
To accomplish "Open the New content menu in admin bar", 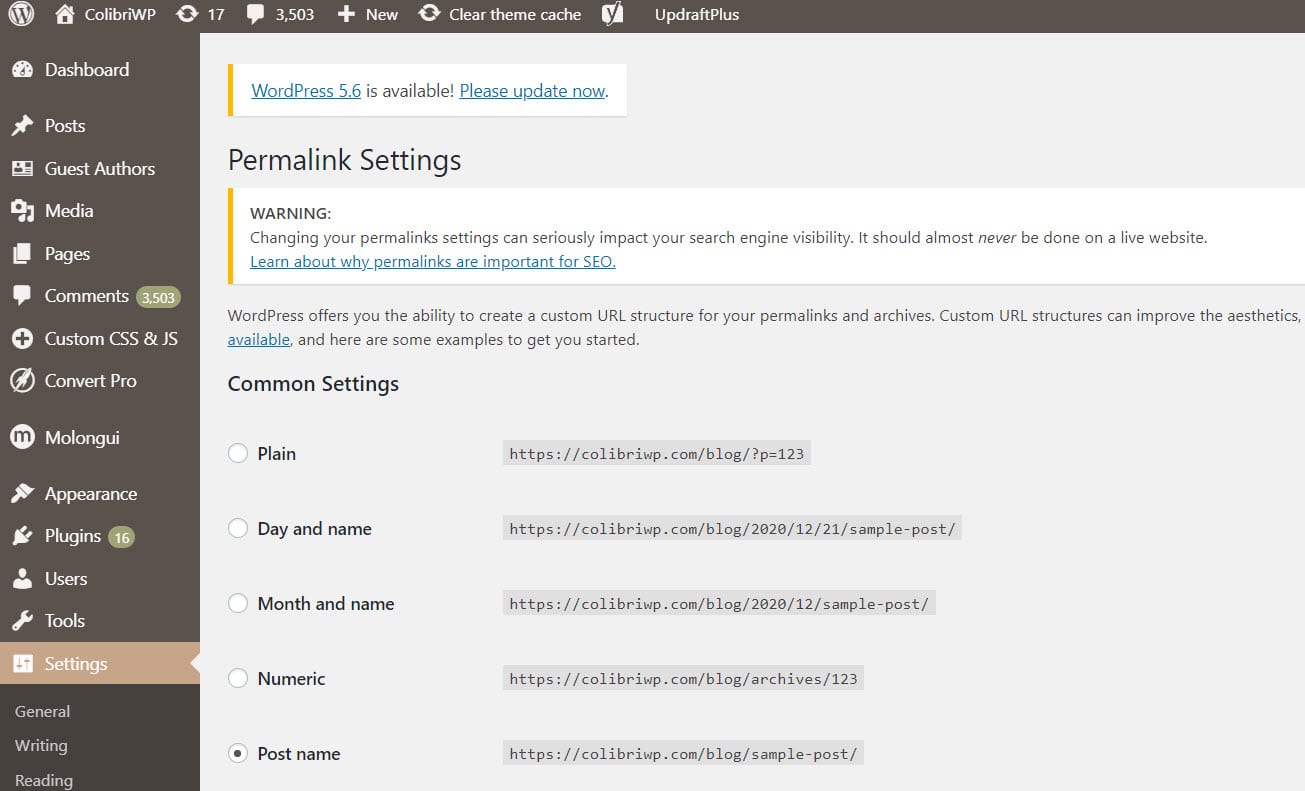I will click(x=368, y=15).
